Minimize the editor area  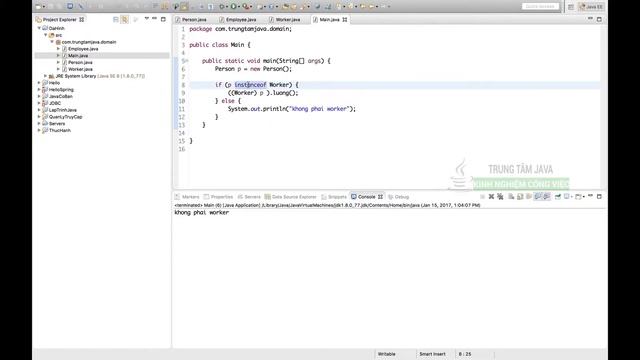coord(590,19)
